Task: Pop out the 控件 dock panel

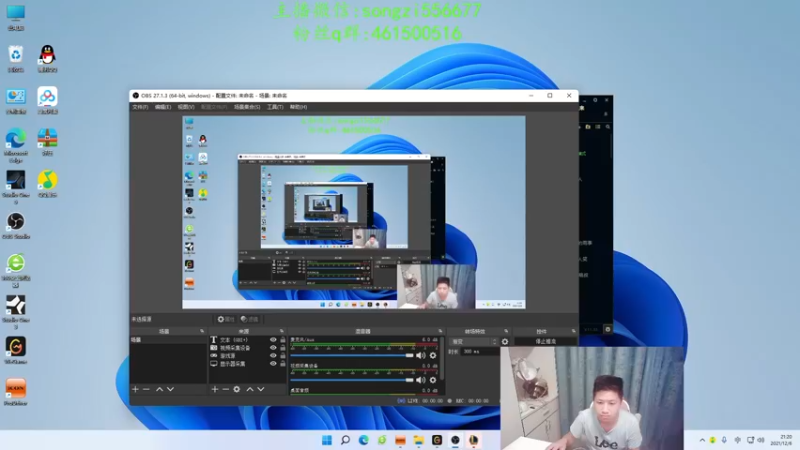Action: pos(573,332)
